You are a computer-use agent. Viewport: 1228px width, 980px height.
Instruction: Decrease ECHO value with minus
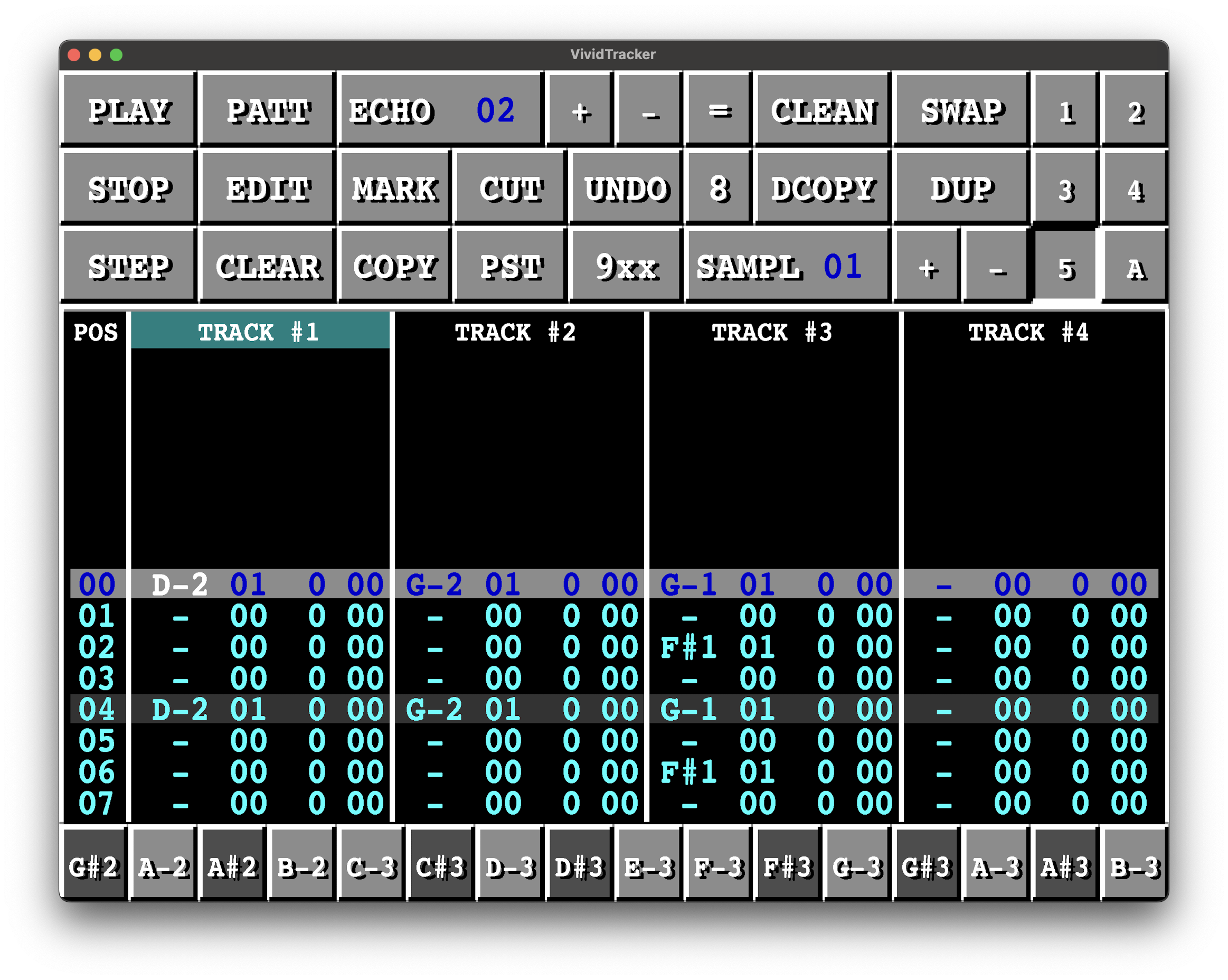click(650, 110)
